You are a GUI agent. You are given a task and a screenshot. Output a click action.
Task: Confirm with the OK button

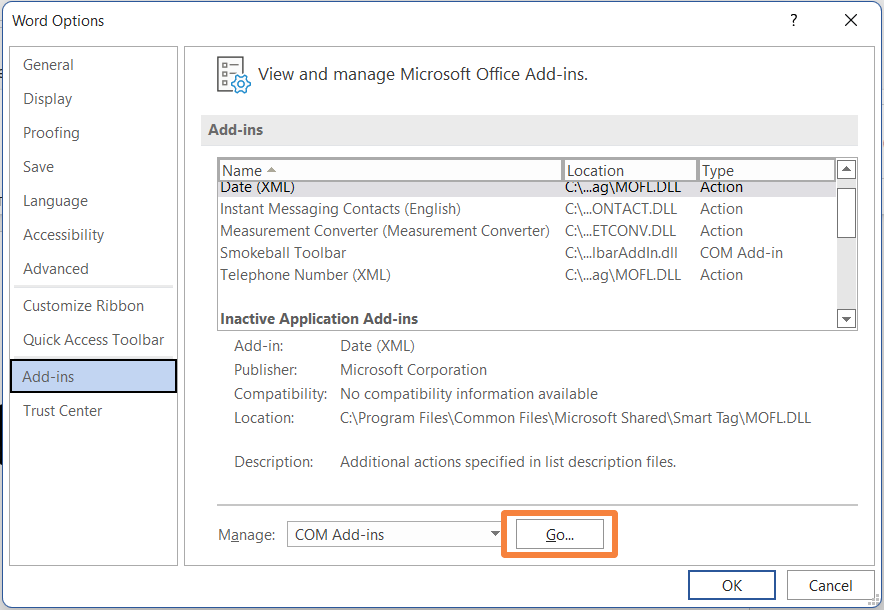(731, 585)
